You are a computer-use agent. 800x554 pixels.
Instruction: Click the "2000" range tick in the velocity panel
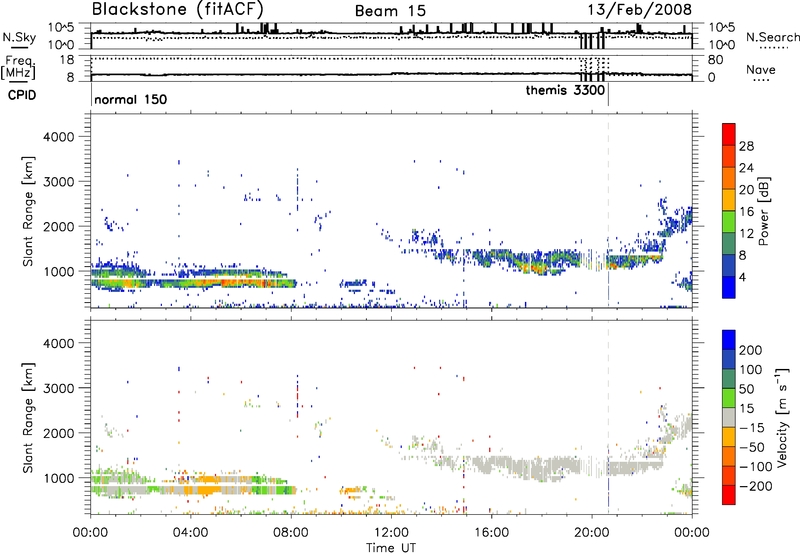point(59,433)
